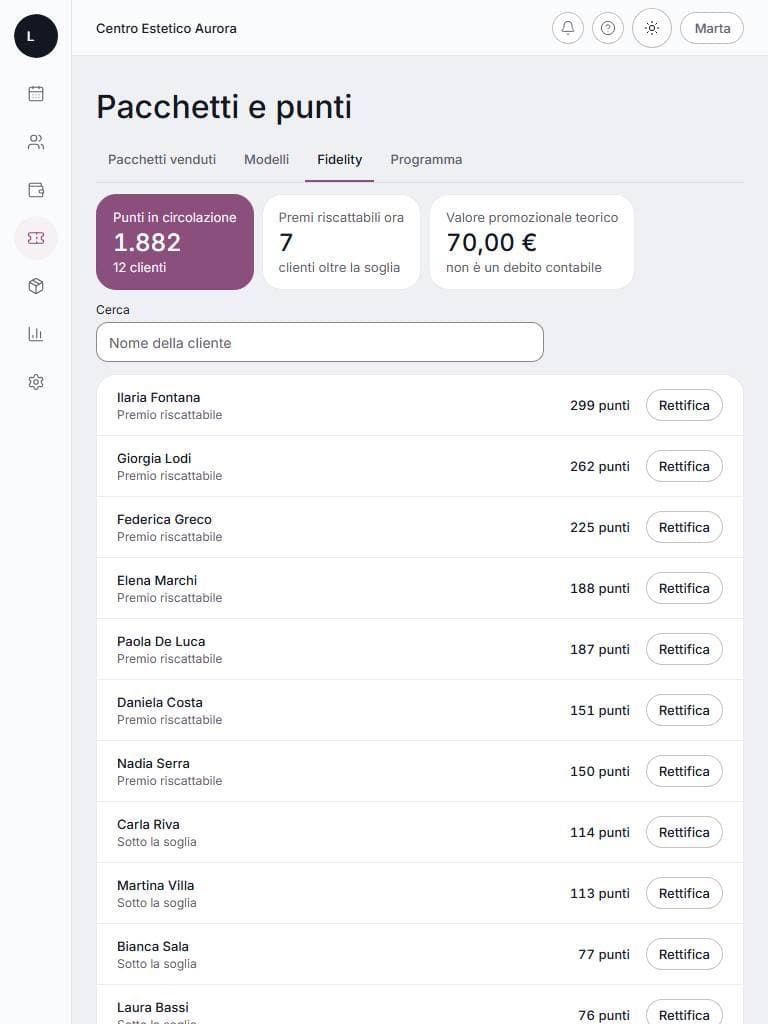Toggle the light theme sun icon
This screenshot has height=1024, width=768.
coord(652,28)
